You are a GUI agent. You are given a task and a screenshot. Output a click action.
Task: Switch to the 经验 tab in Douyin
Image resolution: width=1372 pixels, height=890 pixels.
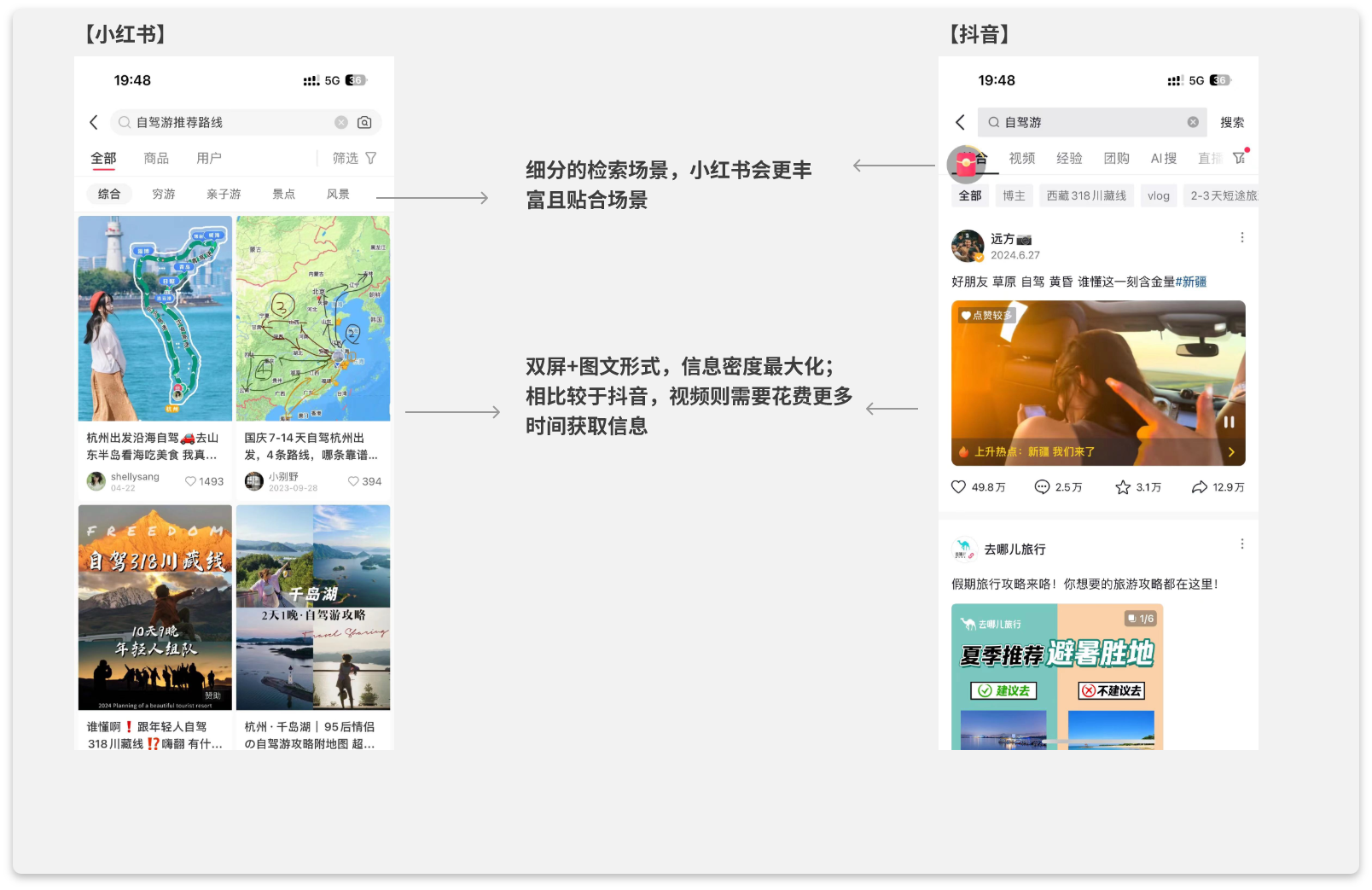coord(1069,158)
